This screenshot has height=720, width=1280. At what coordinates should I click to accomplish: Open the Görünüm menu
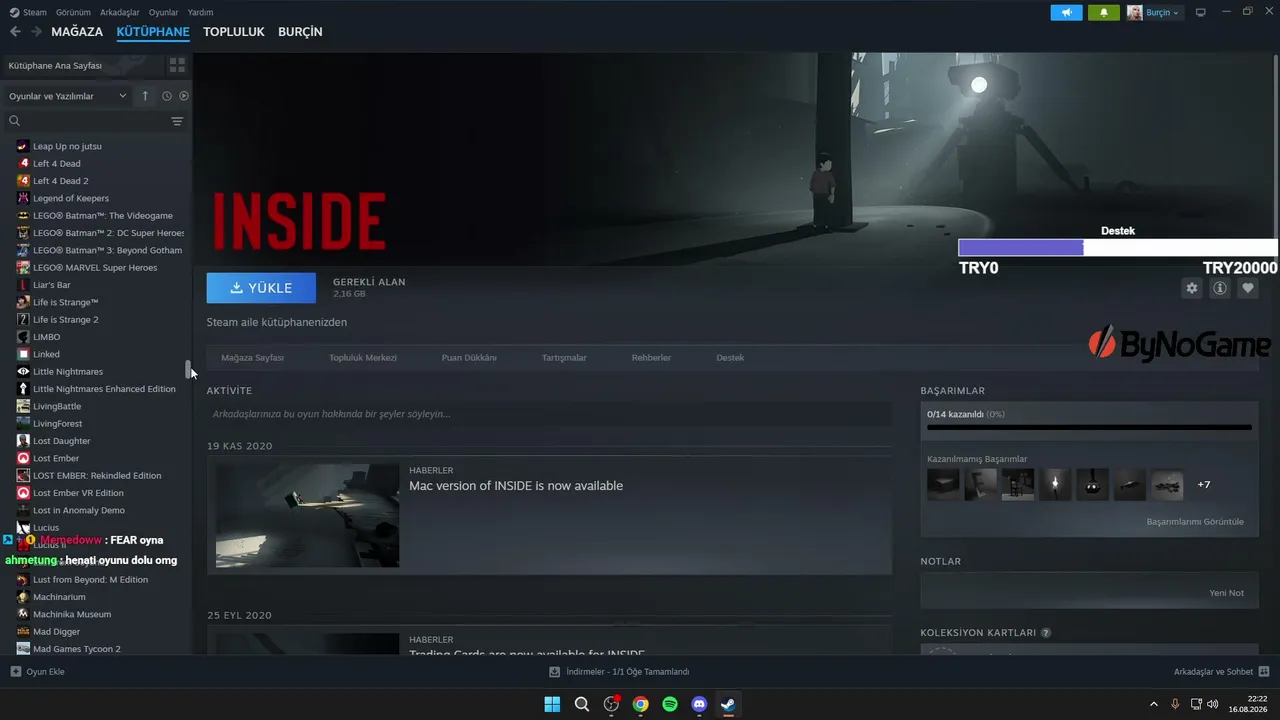[74, 12]
